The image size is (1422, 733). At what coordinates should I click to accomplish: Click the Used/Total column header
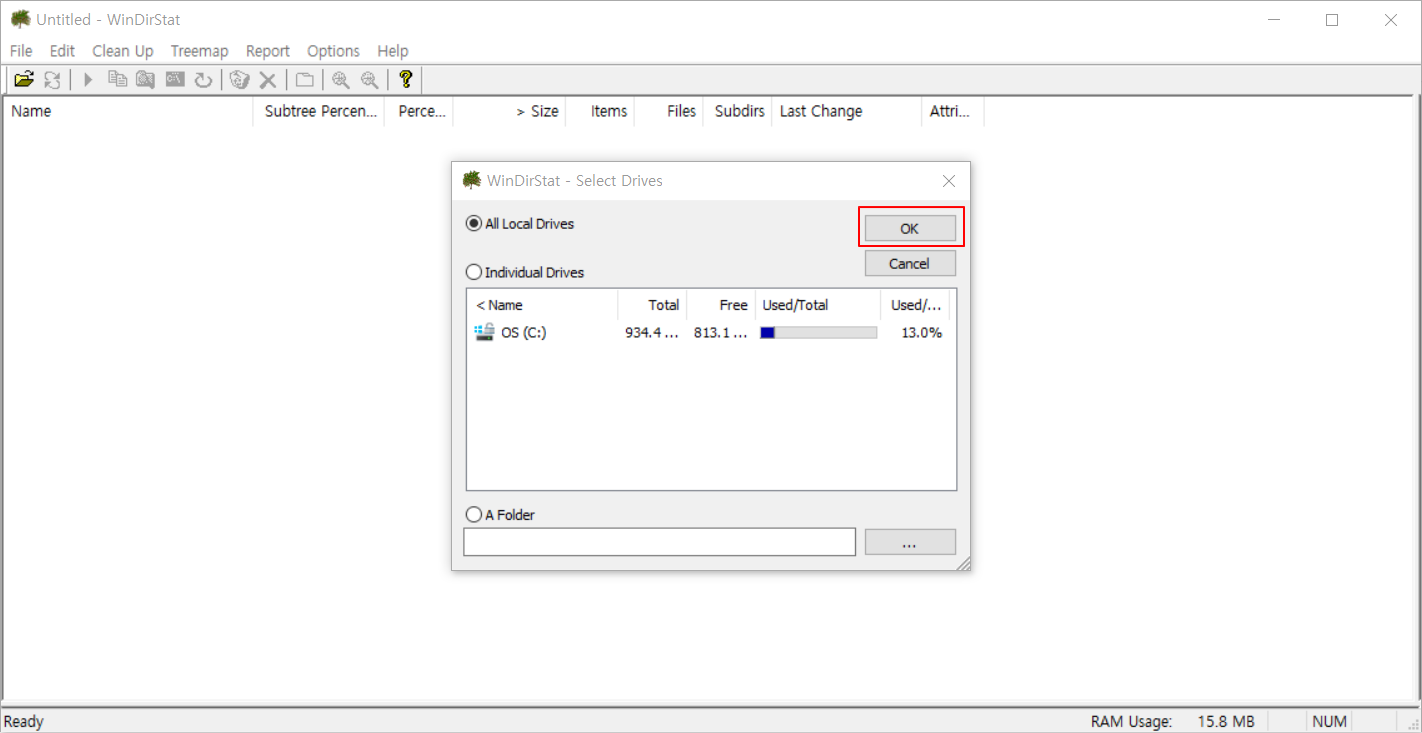coord(818,305)
